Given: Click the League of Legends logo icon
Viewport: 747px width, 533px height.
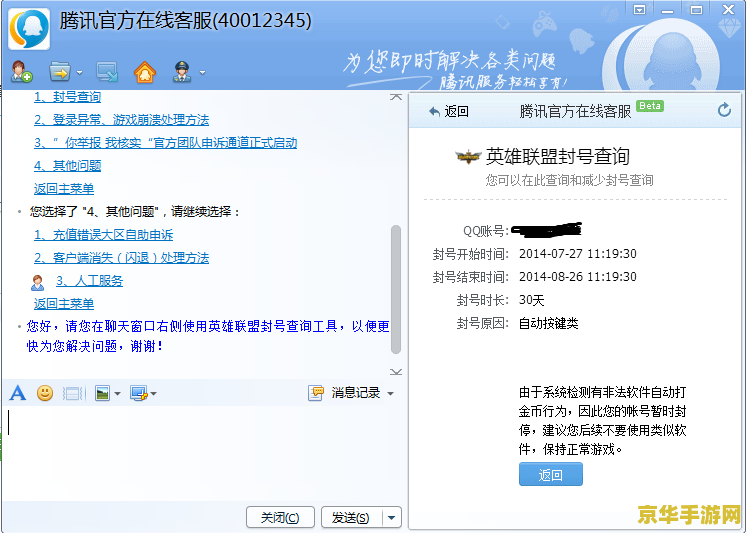Looking at the screenshot, I should pos(468,156).
